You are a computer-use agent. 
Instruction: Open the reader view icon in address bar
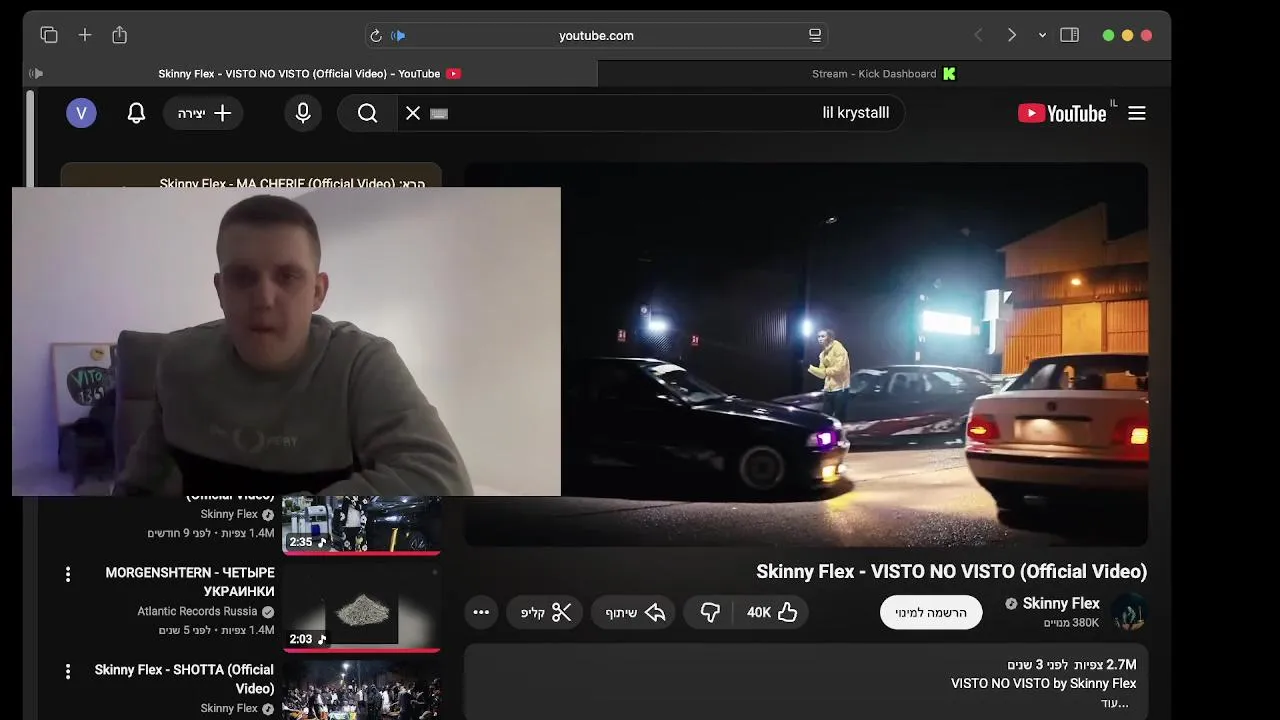pyautogui.click(x=815, y=35)
